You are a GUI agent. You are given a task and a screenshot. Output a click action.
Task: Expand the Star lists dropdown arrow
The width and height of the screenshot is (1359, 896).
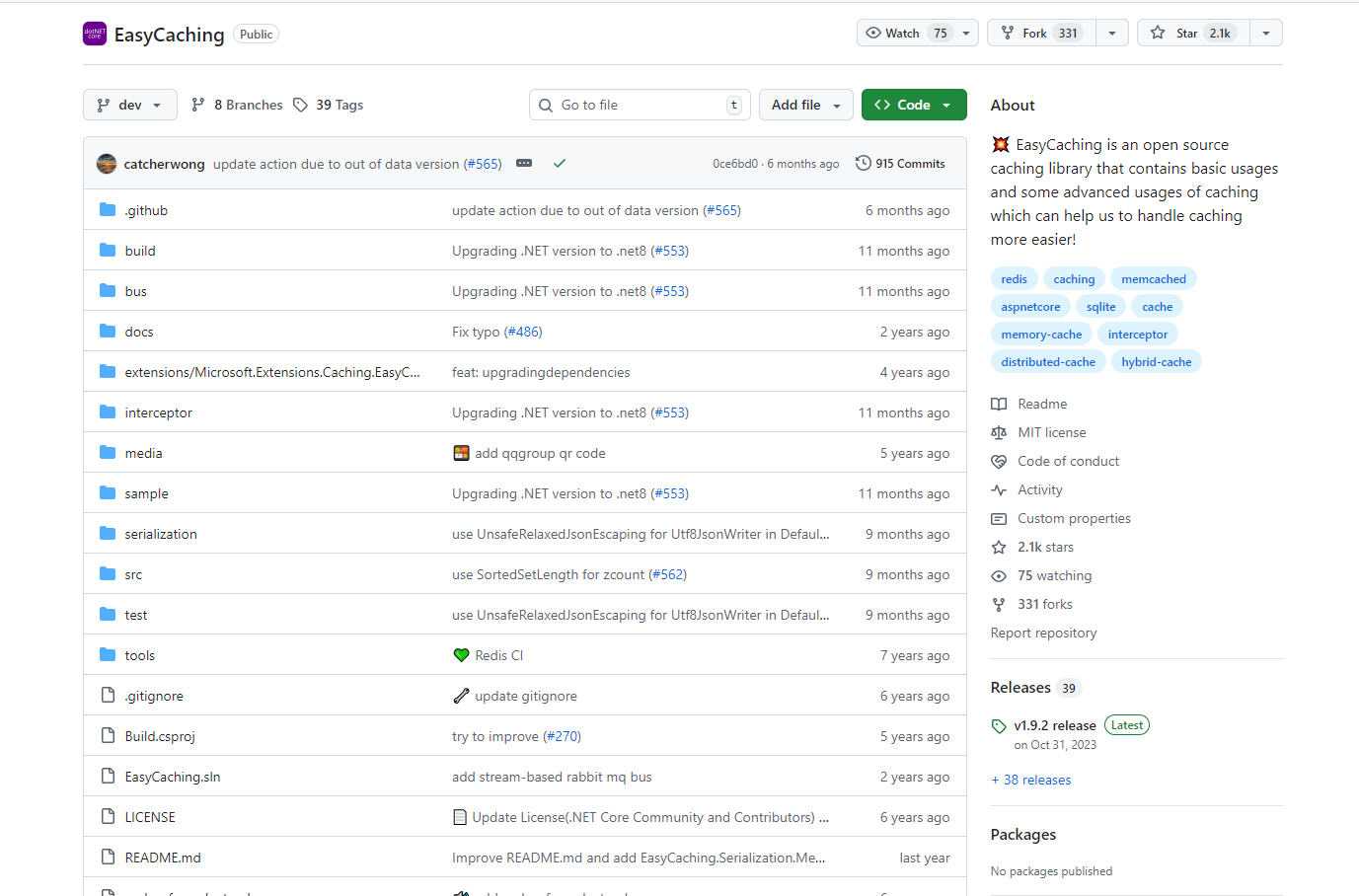coord(1266,34)
